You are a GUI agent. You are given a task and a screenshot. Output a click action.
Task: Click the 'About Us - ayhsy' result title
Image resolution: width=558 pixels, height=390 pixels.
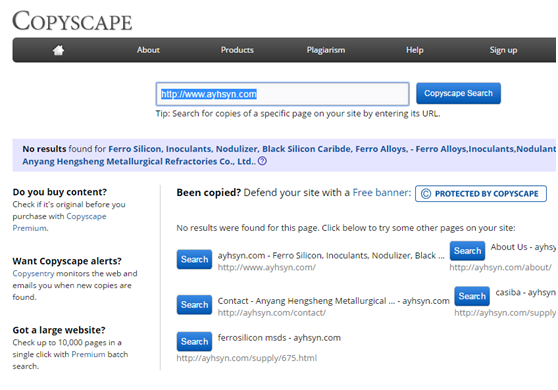pyautogui.click(x=523, y=247)
